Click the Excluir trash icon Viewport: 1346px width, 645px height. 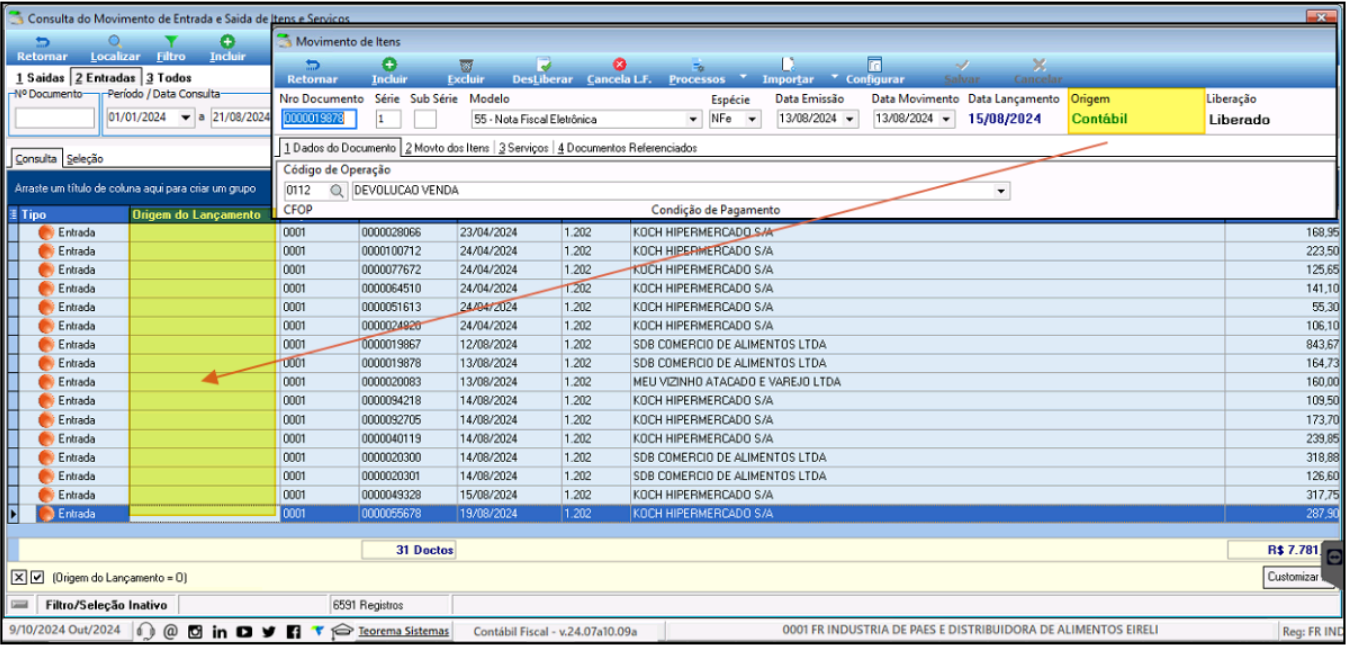(465, 65)
